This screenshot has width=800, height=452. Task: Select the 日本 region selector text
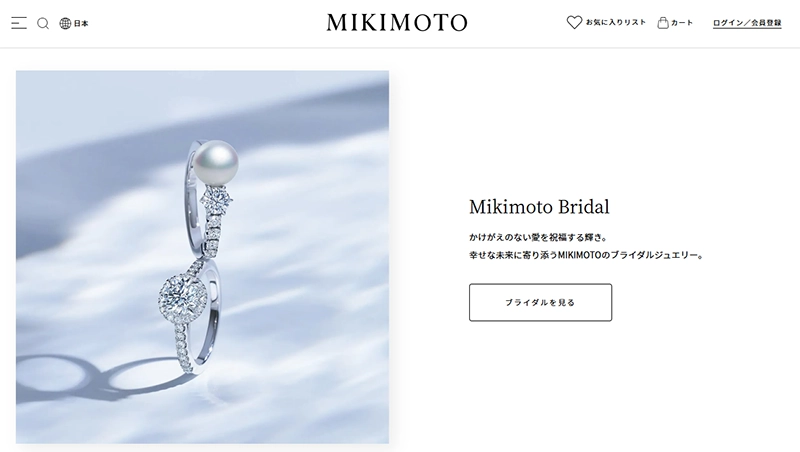(x=81, y=23)
